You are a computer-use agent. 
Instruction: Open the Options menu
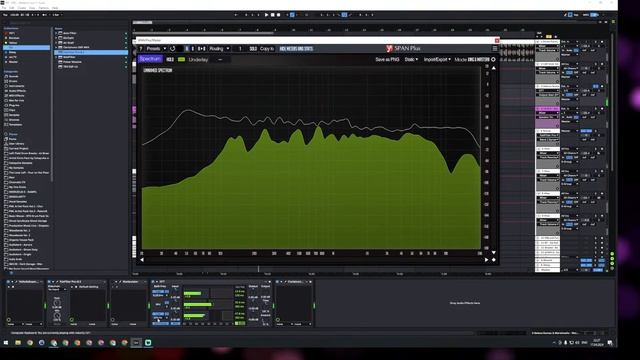43,8
